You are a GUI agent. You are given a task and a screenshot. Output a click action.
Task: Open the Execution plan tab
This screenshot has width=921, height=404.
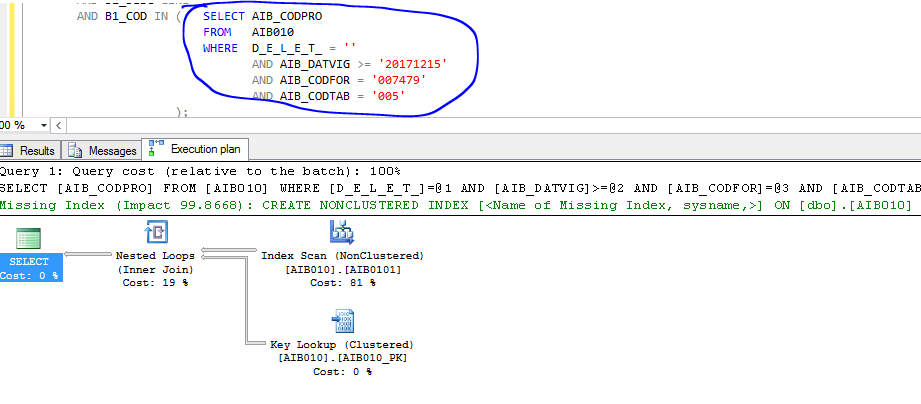click(204, 149)
